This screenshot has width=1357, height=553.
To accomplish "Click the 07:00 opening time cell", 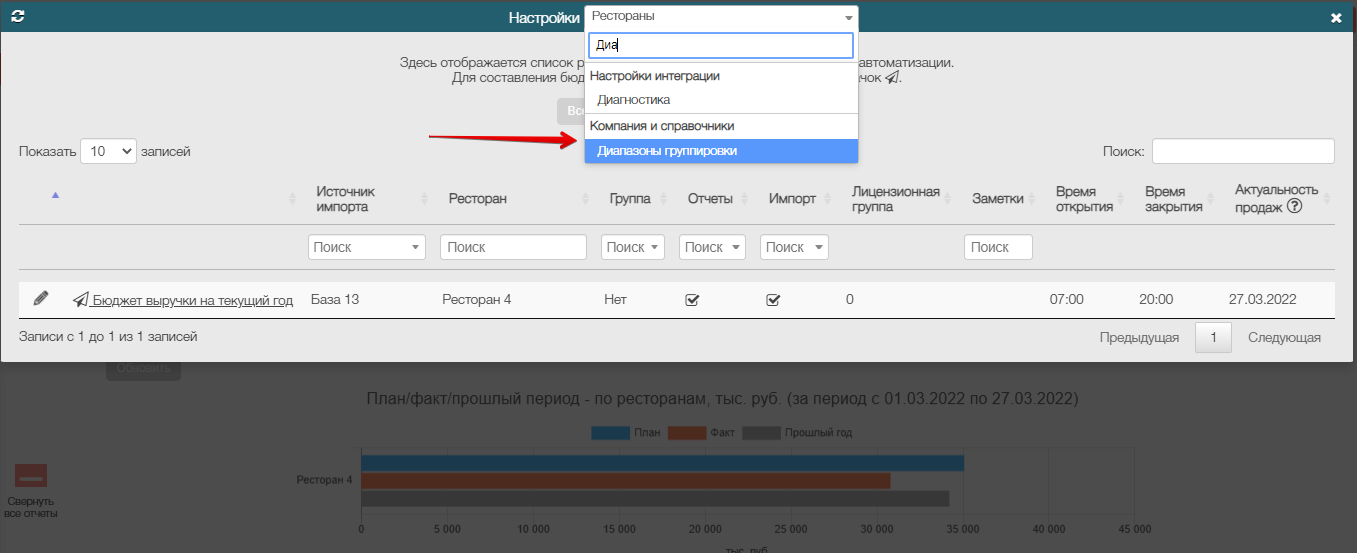I will pyautogui.click(x=1067, y=299).
